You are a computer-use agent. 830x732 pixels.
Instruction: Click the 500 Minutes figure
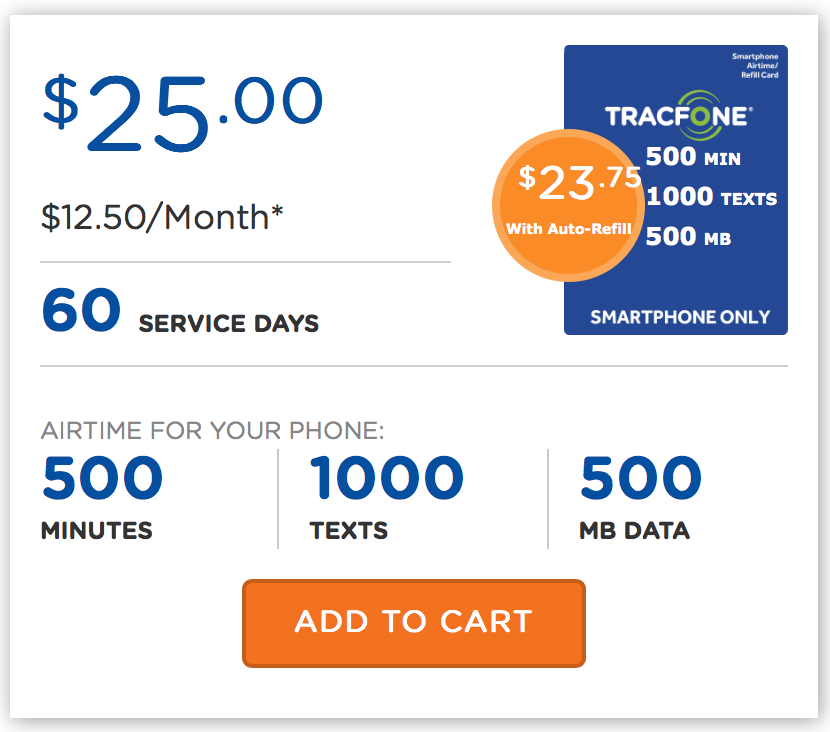103,477
